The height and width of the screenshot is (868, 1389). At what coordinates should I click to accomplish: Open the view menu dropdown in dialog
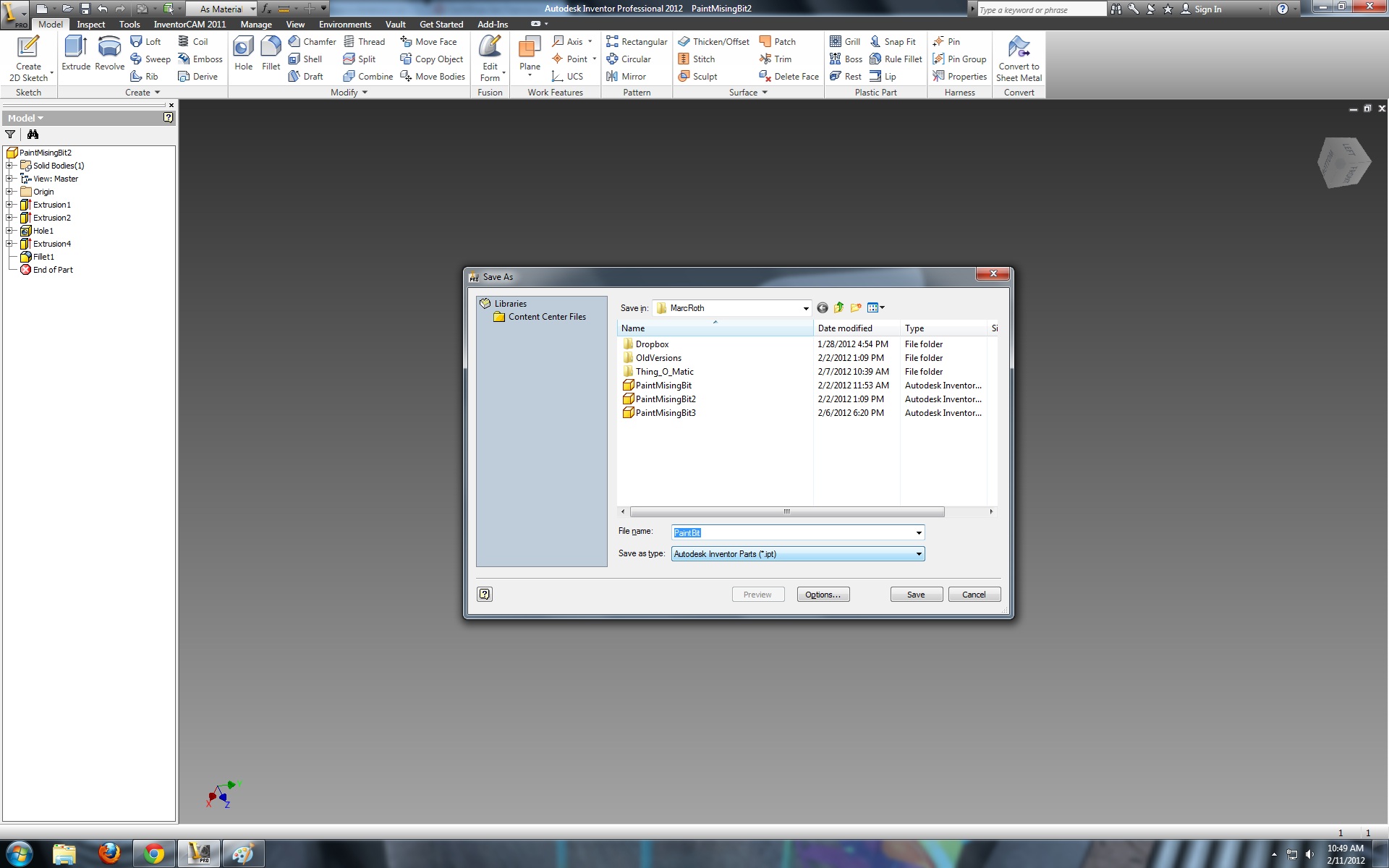[x=876, y=308]
